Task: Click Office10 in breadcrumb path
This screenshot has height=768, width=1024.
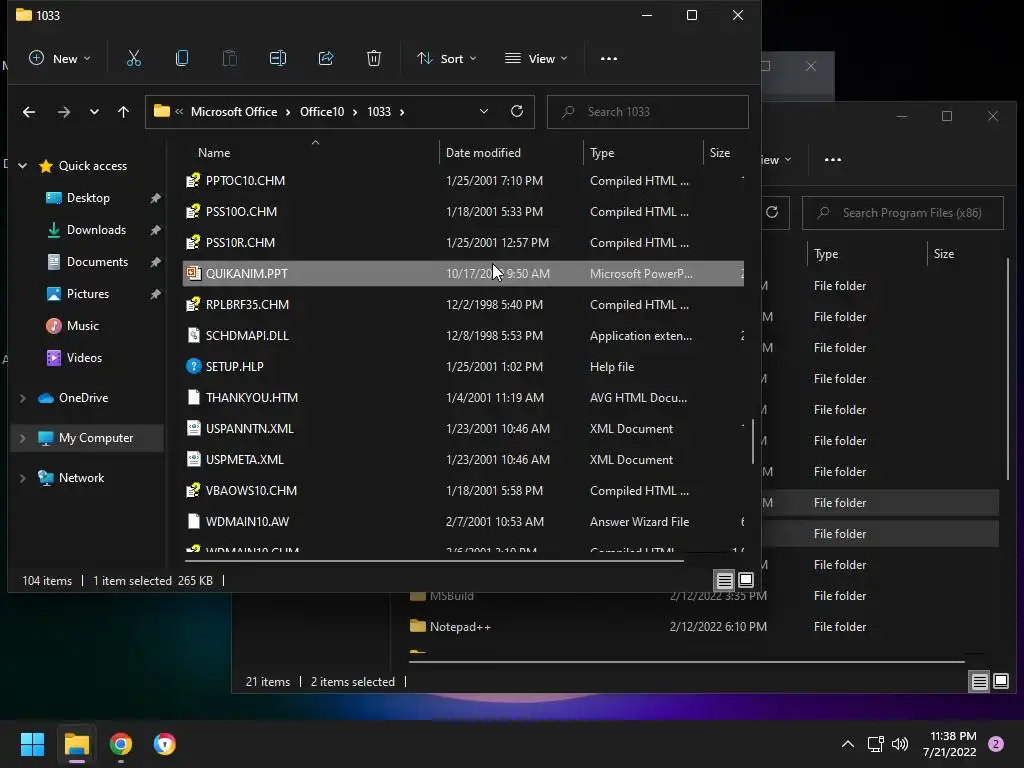Action: [x=321, y=112]
